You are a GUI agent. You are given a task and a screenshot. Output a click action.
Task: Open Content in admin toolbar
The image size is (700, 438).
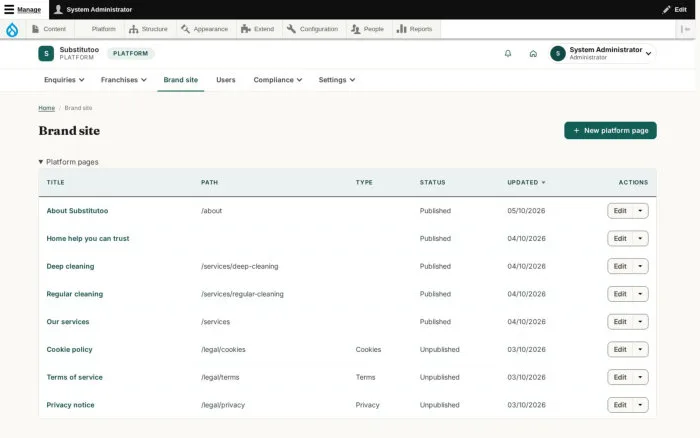(x=49, y=29)
